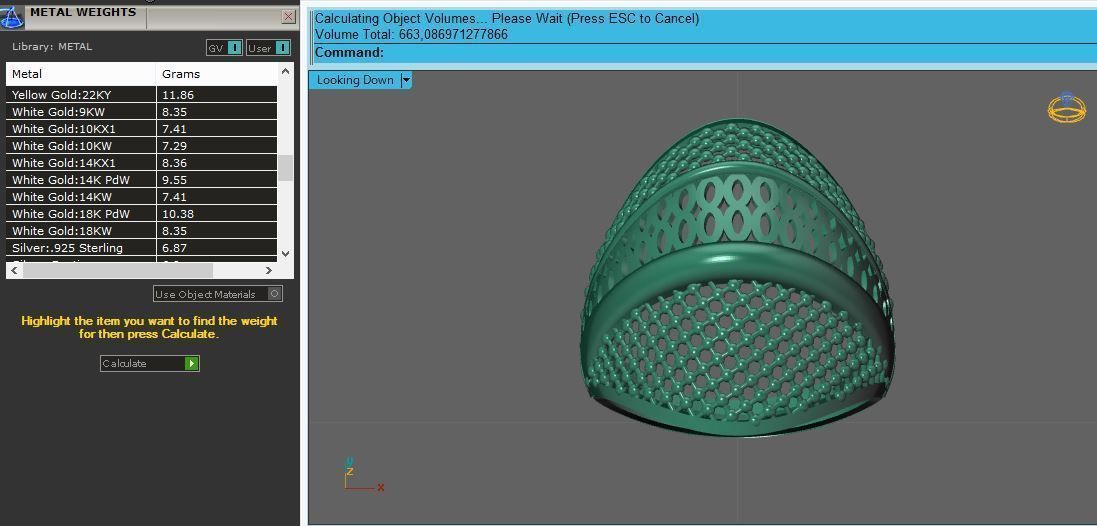Screen dimensions: 1097x526
Task: Click the orange ring icon in viewport
Action: pyautogui.click(x=1066, y=108)
